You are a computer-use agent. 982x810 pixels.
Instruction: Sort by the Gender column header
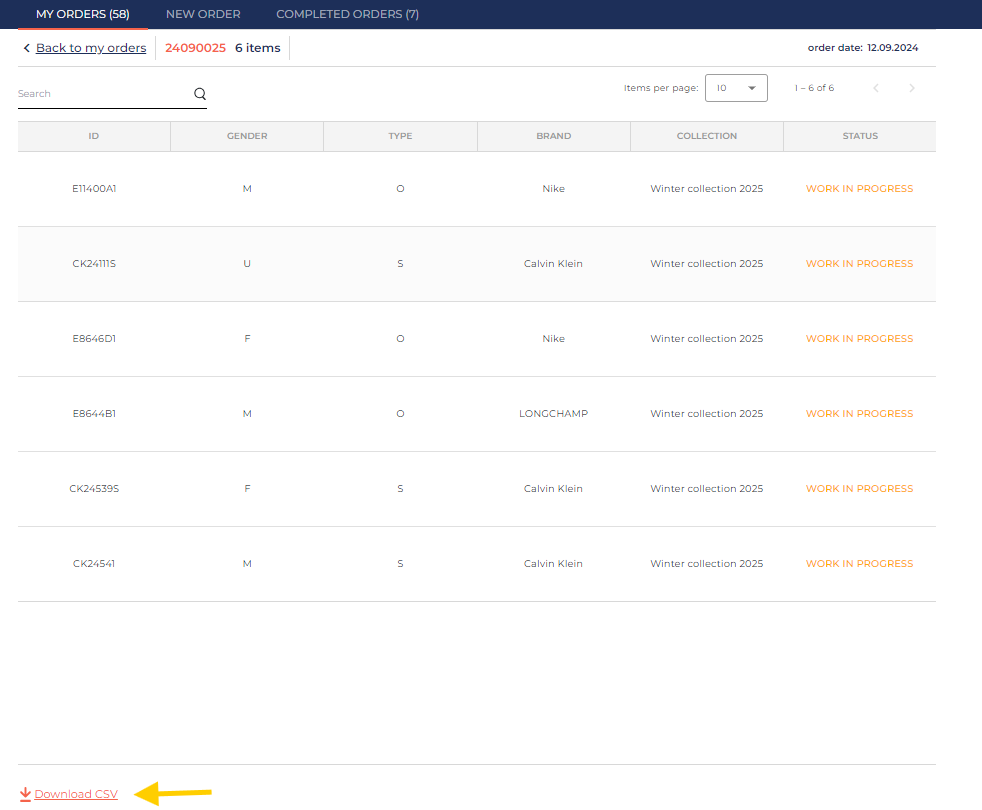coord(247,136)
